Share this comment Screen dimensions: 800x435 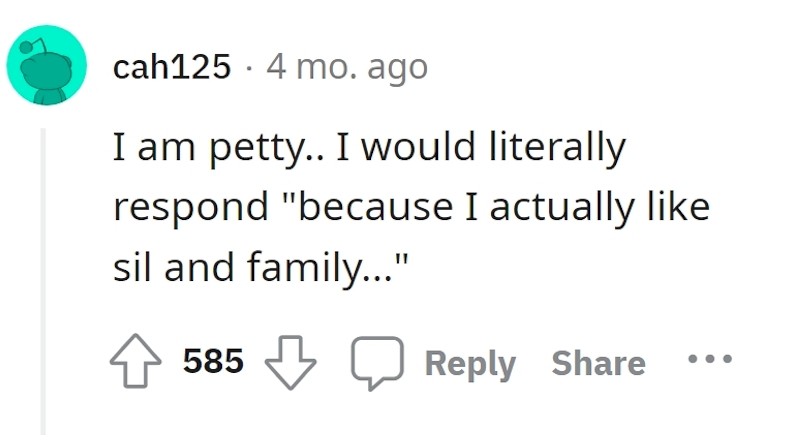point(598,363)
